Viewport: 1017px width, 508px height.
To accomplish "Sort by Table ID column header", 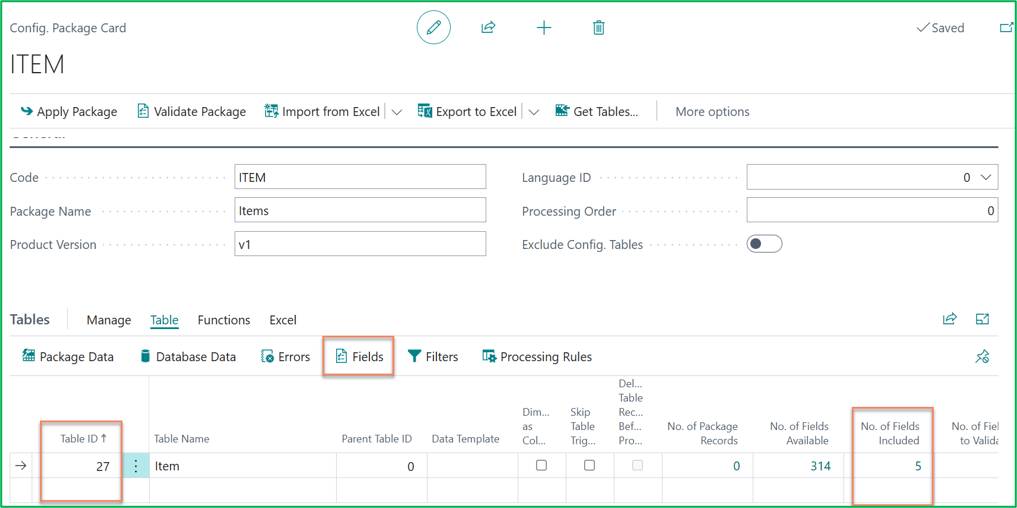I will [84, 439].
